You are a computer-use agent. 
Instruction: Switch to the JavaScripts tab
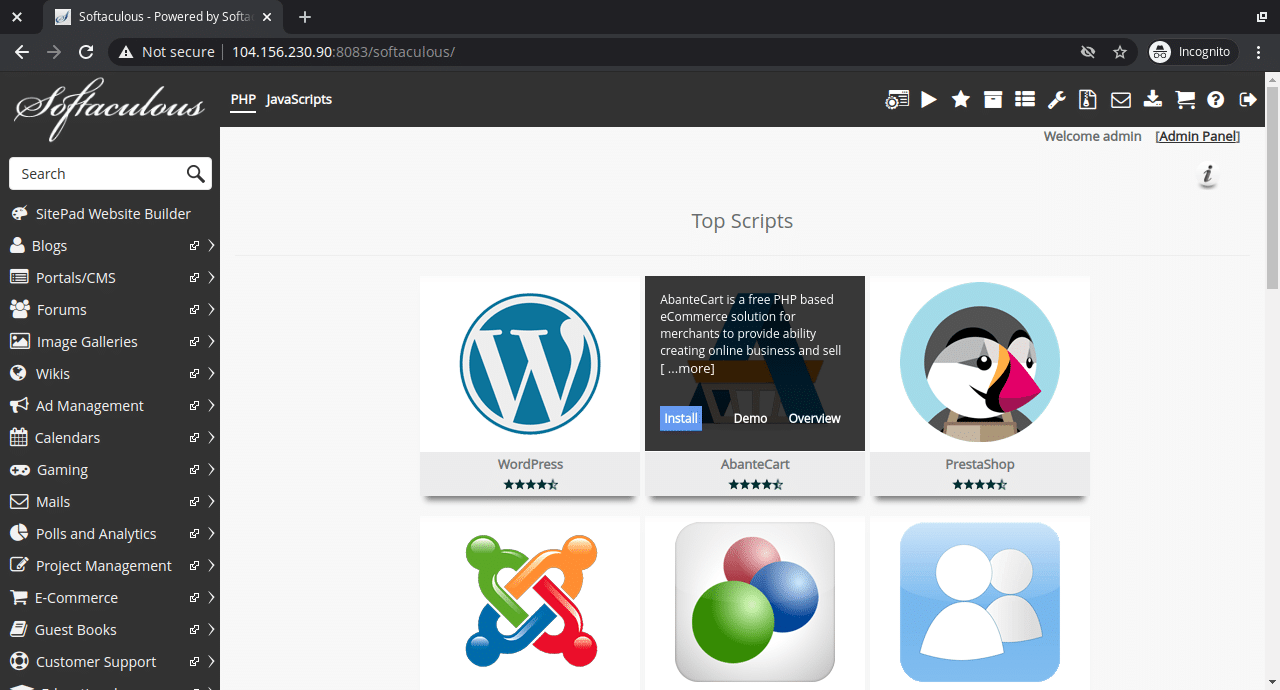click(x=299, y=99)
